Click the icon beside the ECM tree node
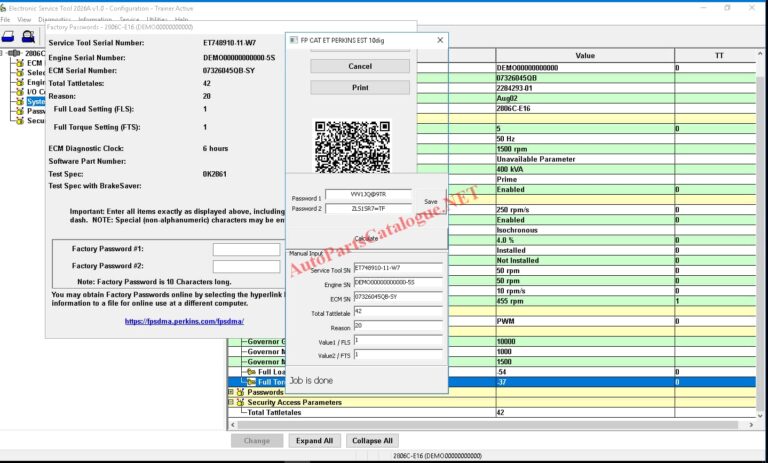 click(20, 63)
